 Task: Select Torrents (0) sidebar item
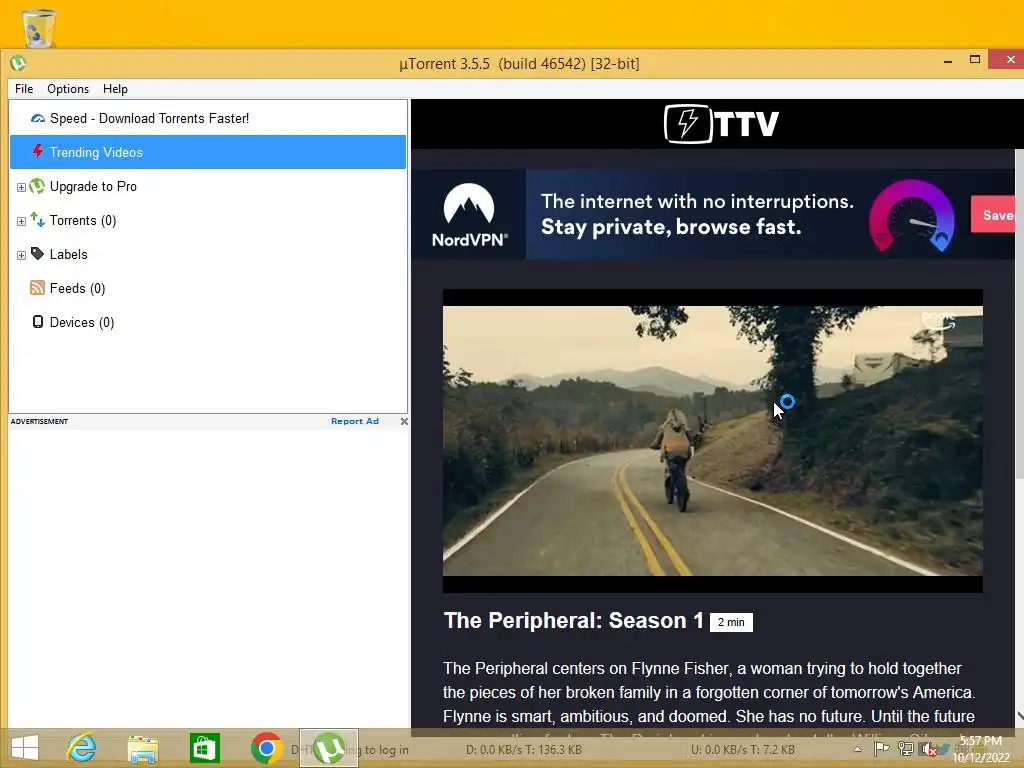(x=208, y=220)
